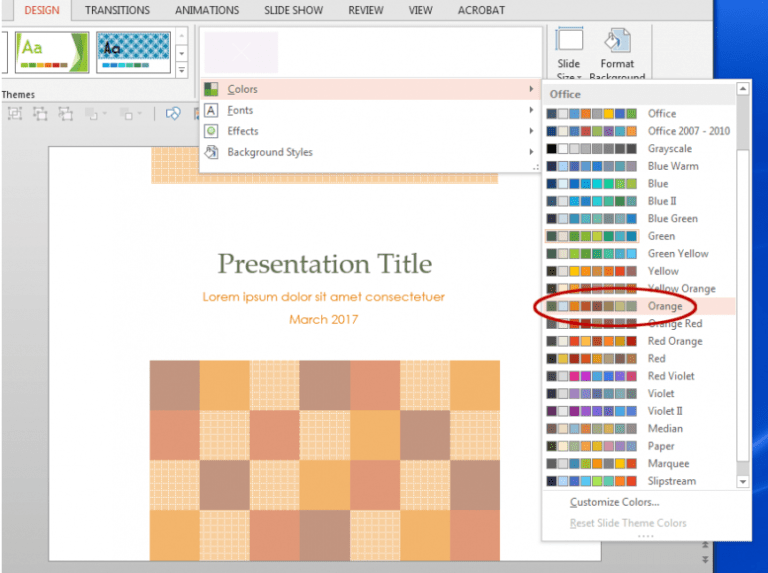
Task: Apply the Grayscale color scheme
Action: [640, 148]
